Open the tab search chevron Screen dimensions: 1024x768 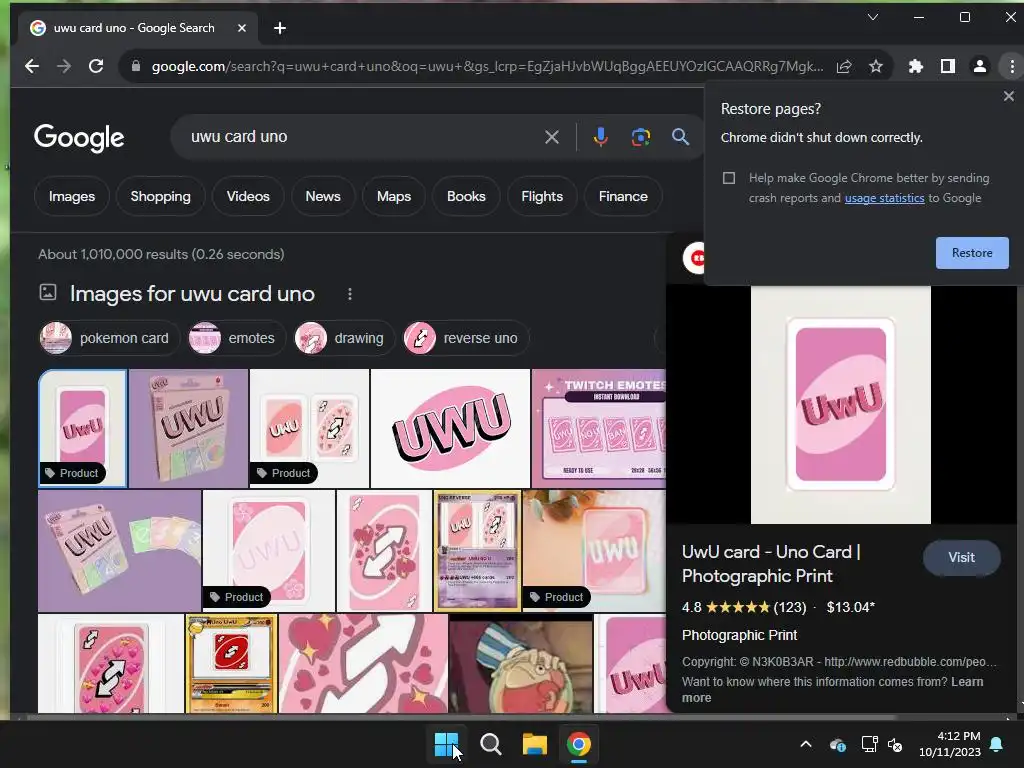pyautogui.click(x=872, y=17)
